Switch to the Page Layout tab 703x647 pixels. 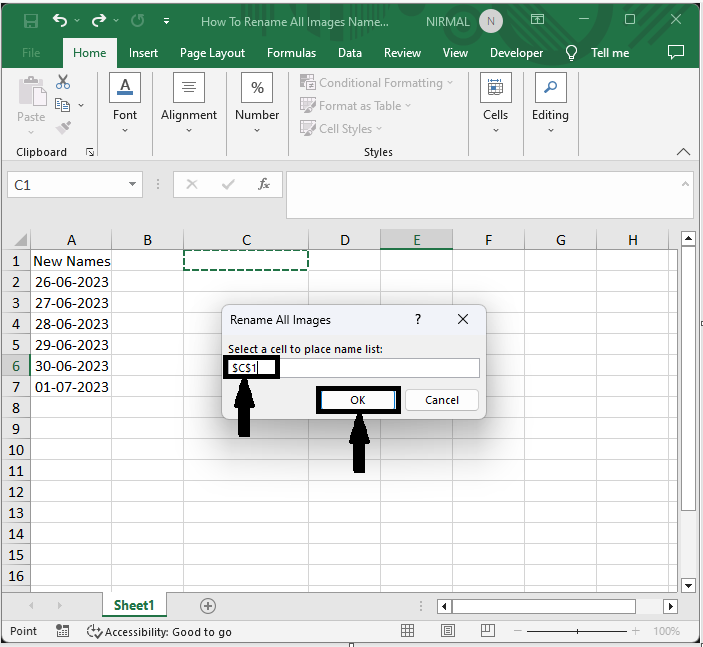[x=213, y=53]
